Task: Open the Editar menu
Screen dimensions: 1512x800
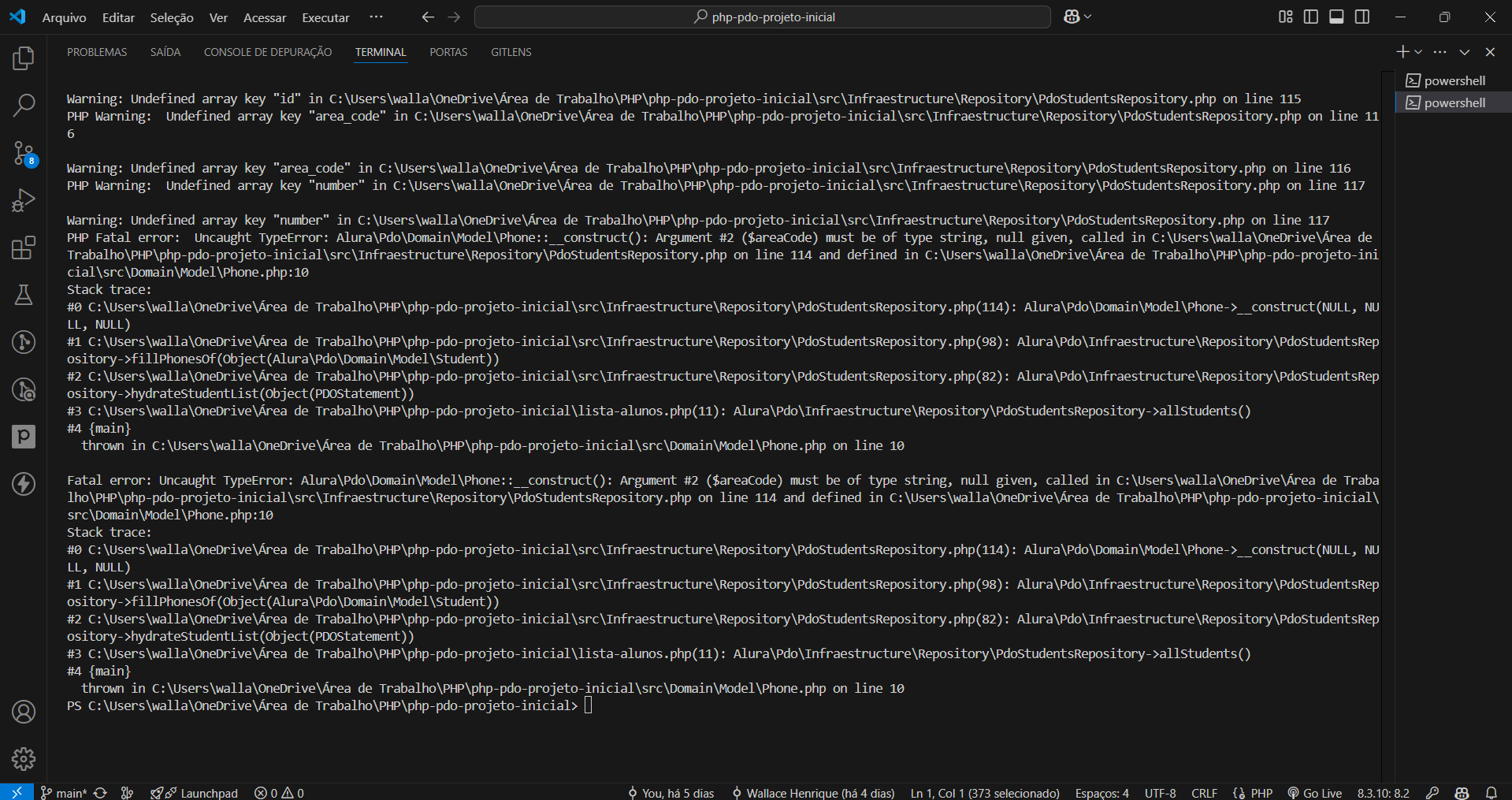Action: (x=118, y=17)
